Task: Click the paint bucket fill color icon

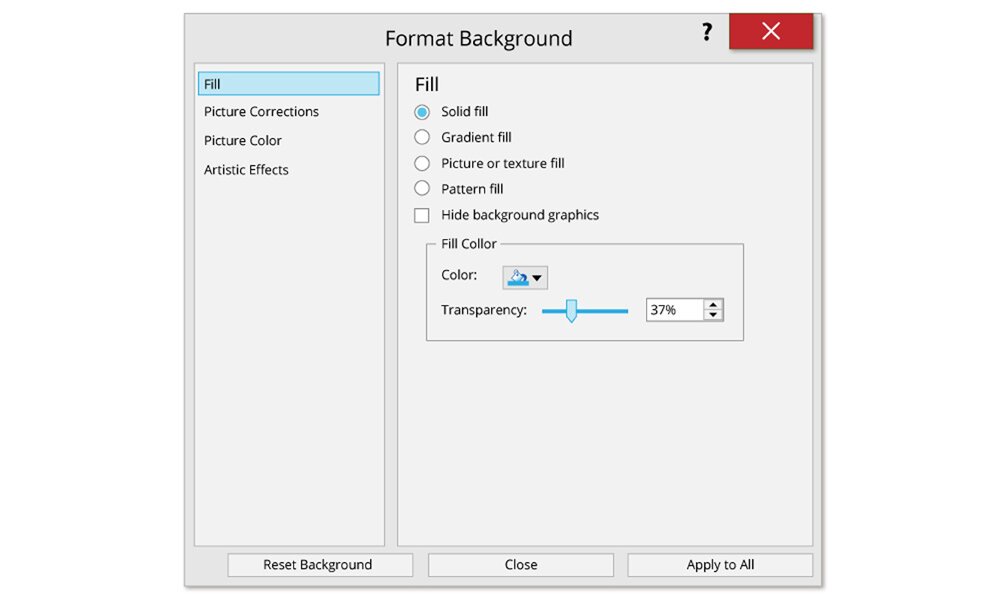Action: point(517,277)
